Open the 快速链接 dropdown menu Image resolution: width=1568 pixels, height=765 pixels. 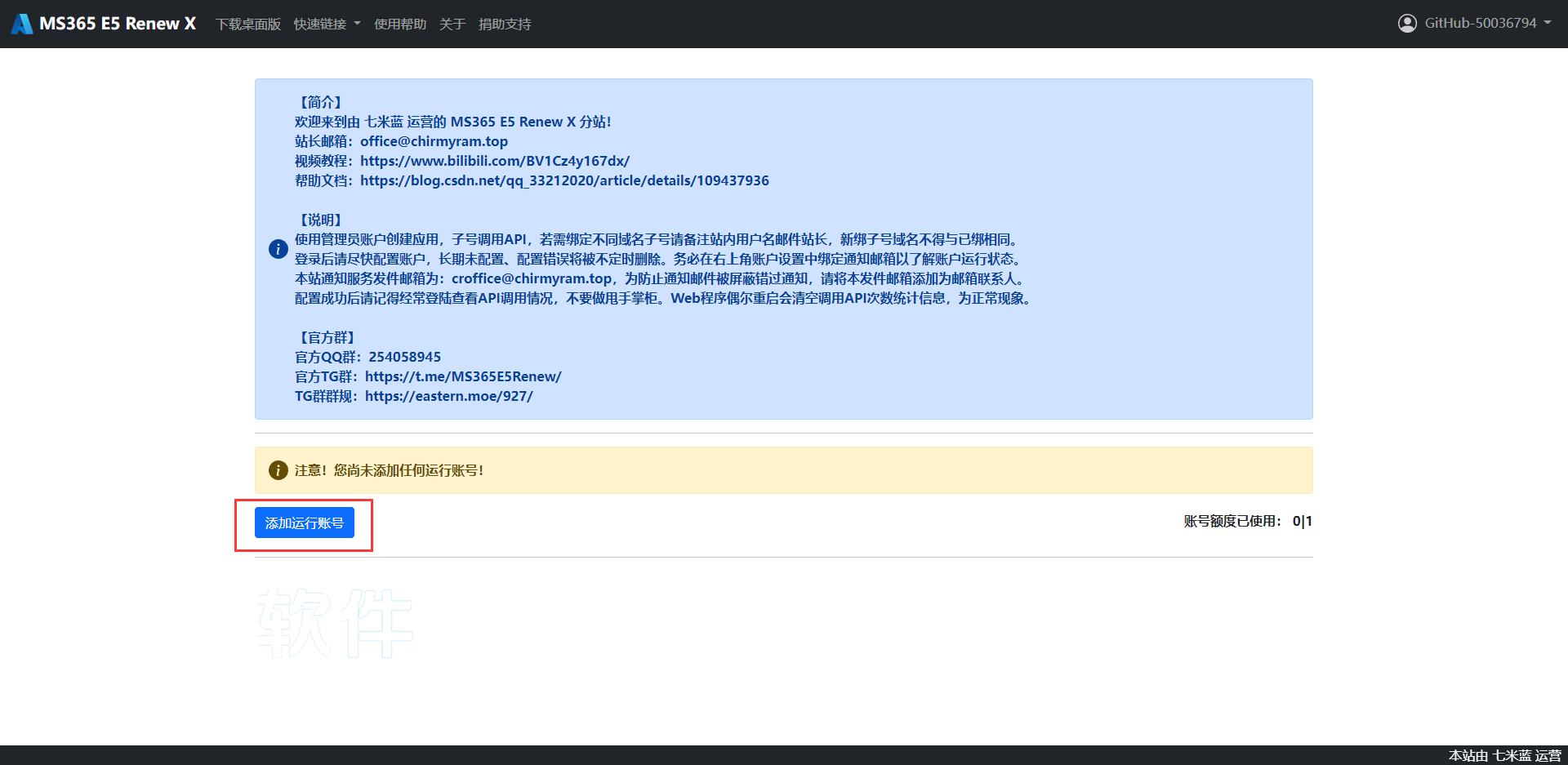click(x=327, y=24)
